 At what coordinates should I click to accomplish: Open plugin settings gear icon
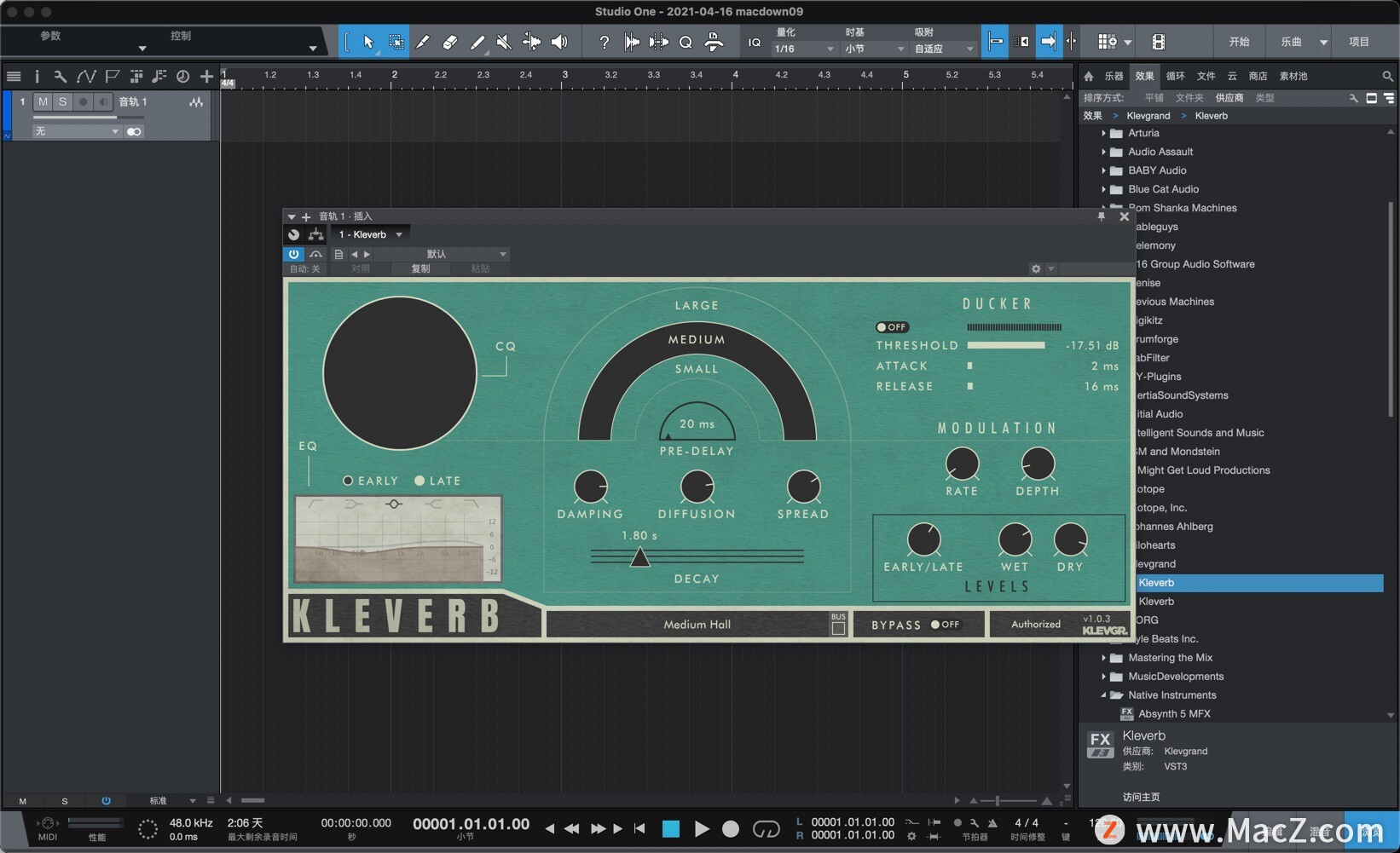[1036, 268]
